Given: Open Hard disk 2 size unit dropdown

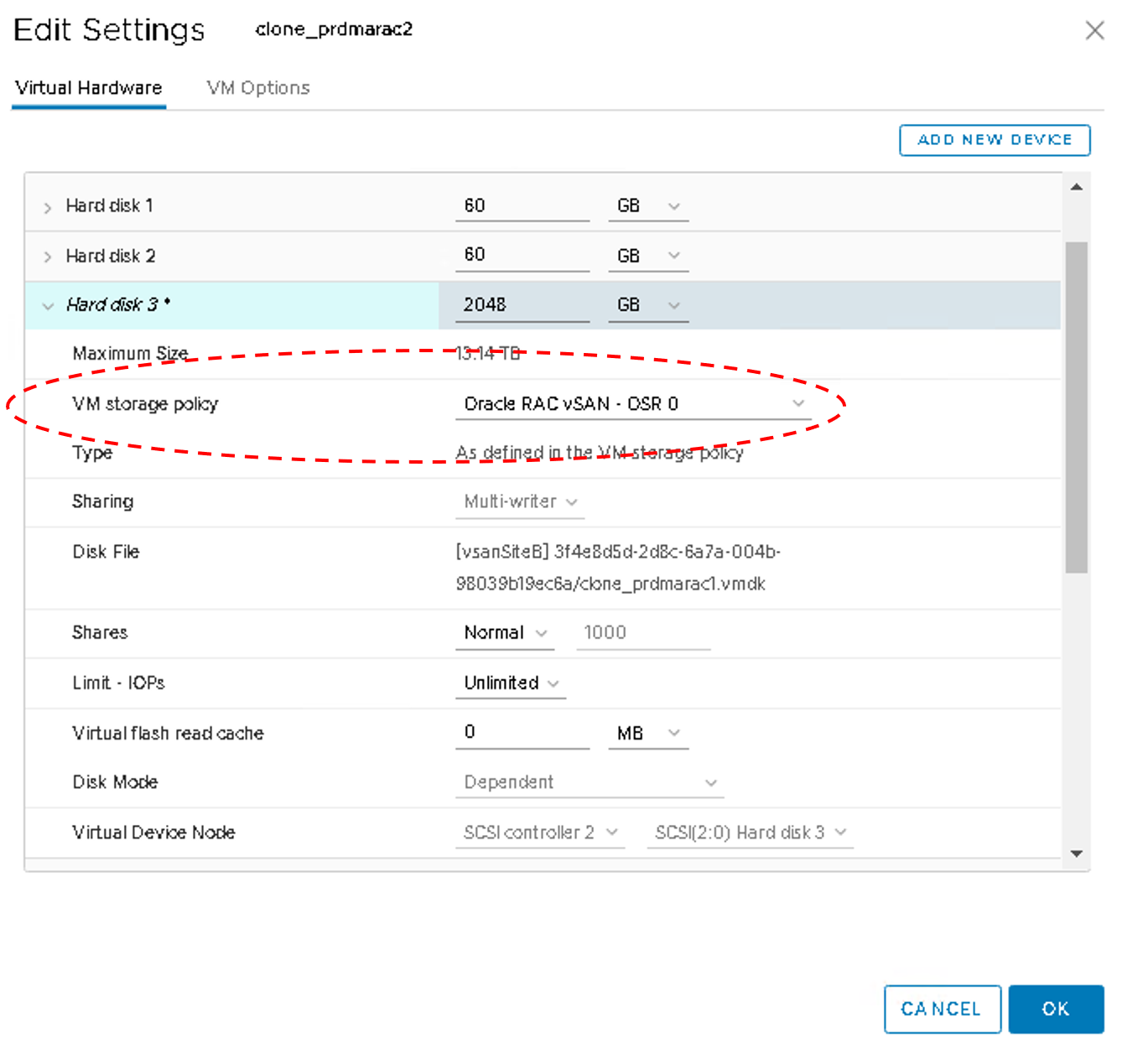Looking at the screenshot, I should [x=647, y=256].
